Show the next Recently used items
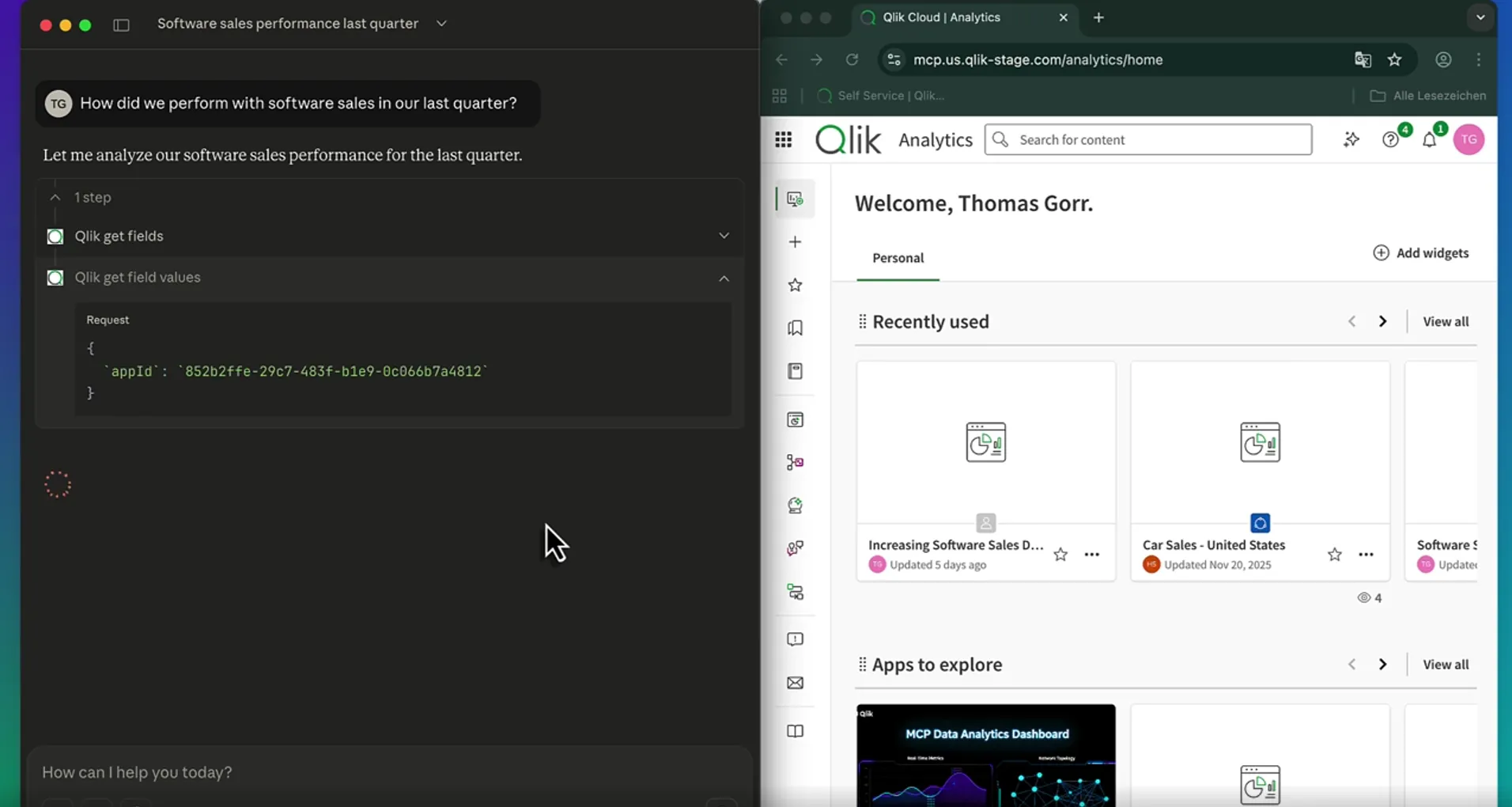This screenshot has height=807, width=1512. [x=1382, y=321]
